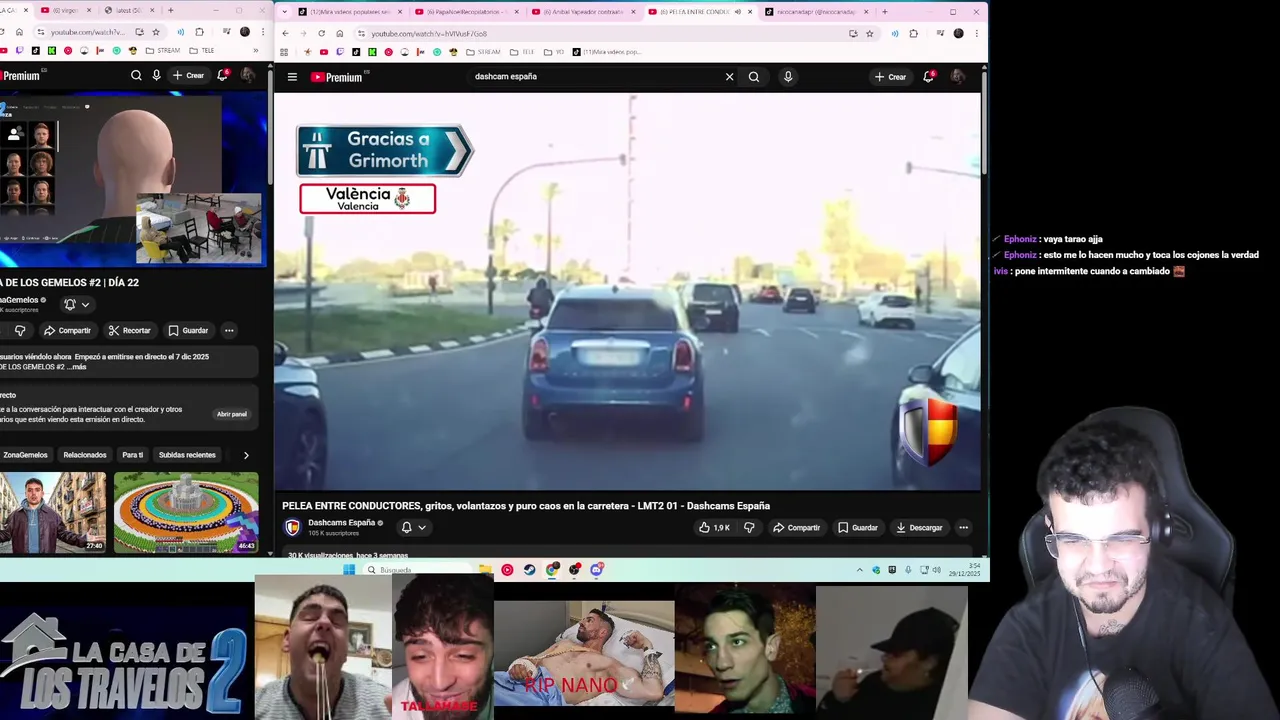Dislike the video in left window
This screenshot has height=720, width=1280.
[19, 331]
